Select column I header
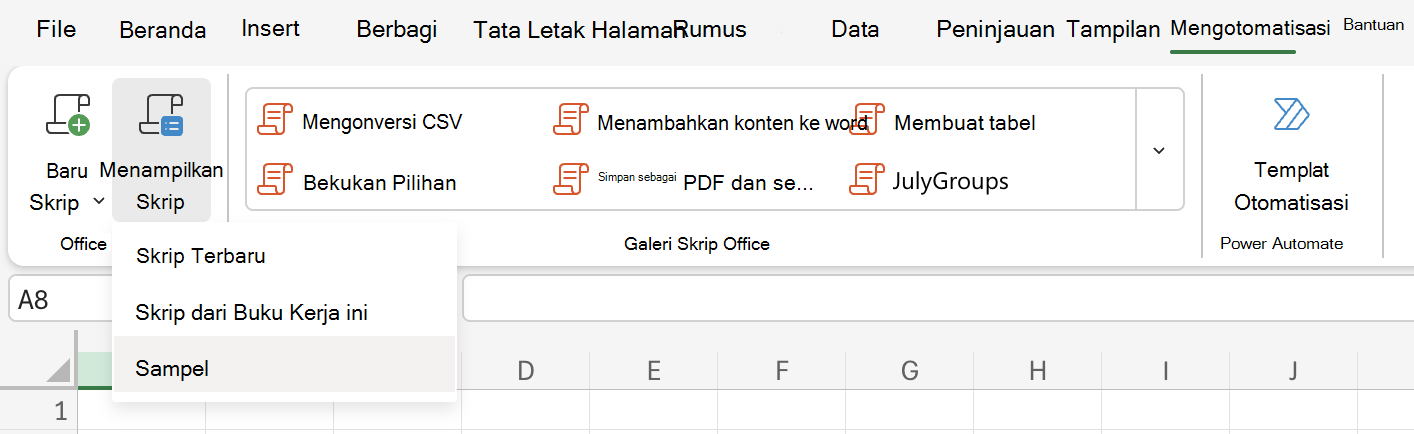The height and width of the screenshot is (434, 1414). coord(1165,371)
